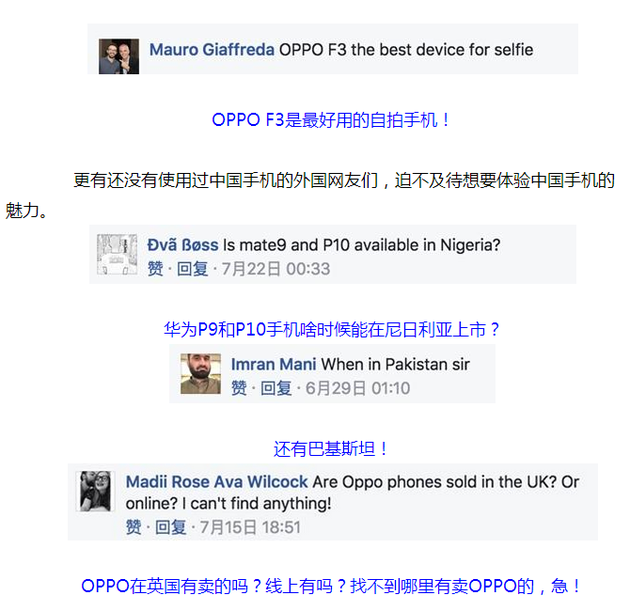Like Imran Mani's Pakistan comment
This screenshot has height=611, width=630.
pos(239,388)
